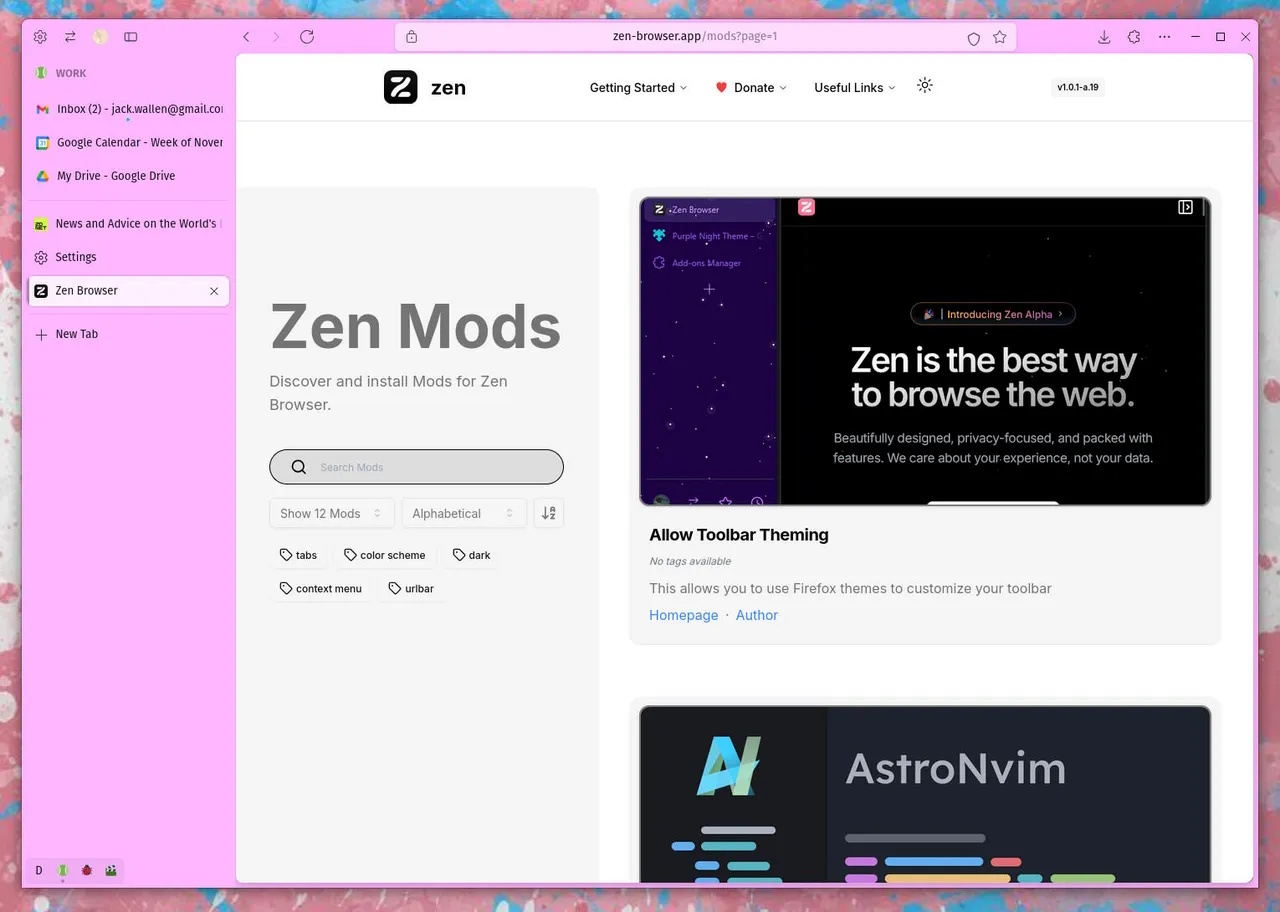1280x912 pixels.
Task: Close the Zen Browser tab
Action: [x=214, y=291]
